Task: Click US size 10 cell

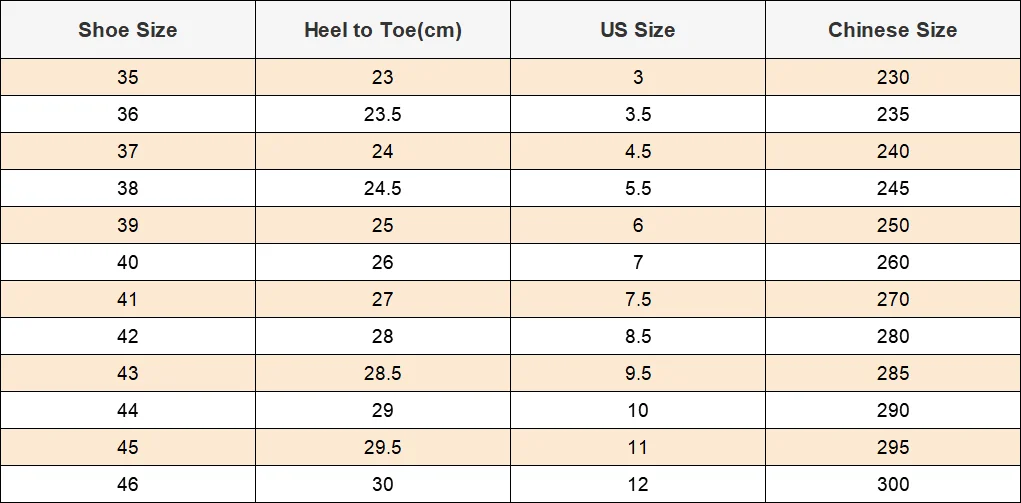Action: (x=638, y=410)
